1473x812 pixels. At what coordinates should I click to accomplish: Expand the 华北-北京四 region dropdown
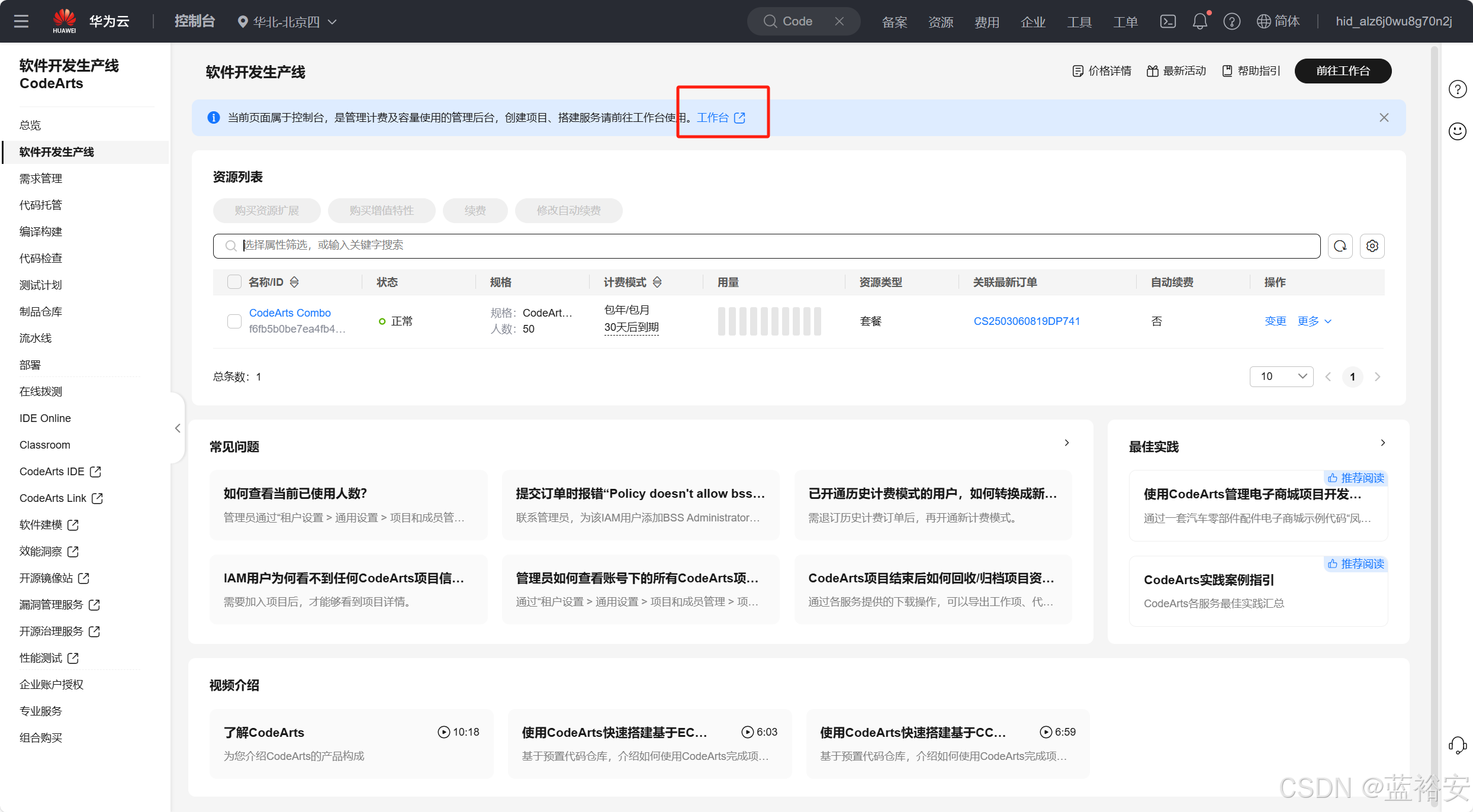click(287, 22)
